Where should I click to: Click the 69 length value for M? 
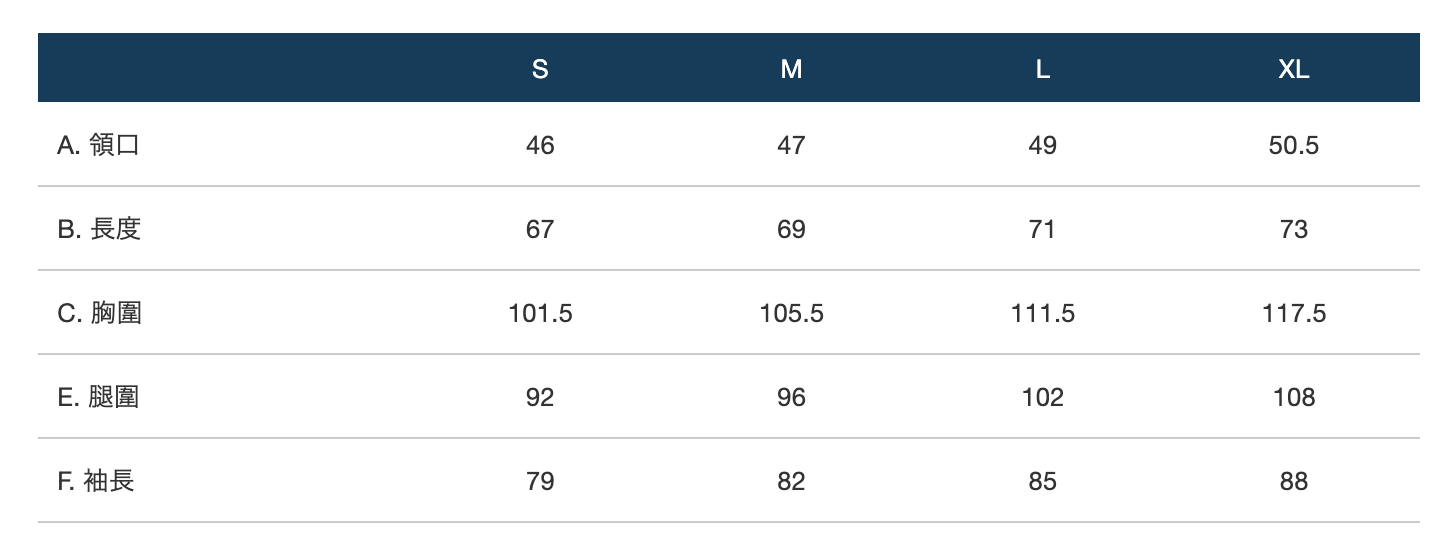[791, 229]
